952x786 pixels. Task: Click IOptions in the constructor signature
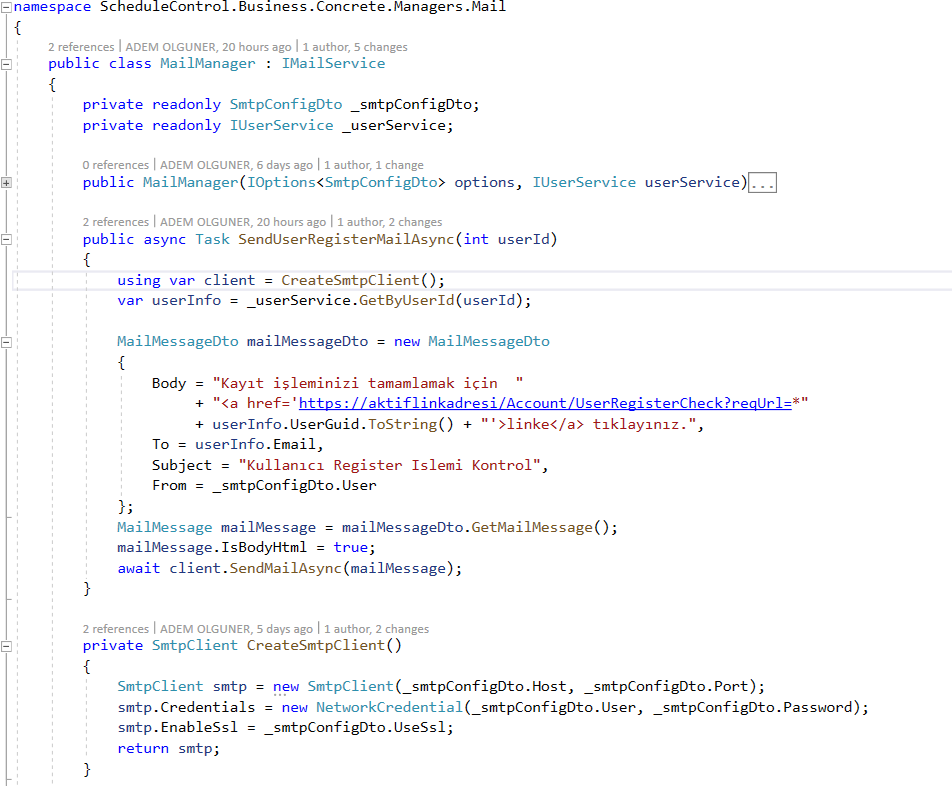pyautogui.click(x=281, y=183)
